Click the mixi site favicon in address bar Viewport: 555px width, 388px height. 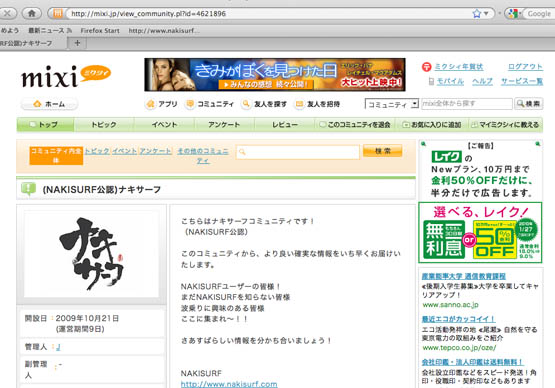click(x=57, y=13)
